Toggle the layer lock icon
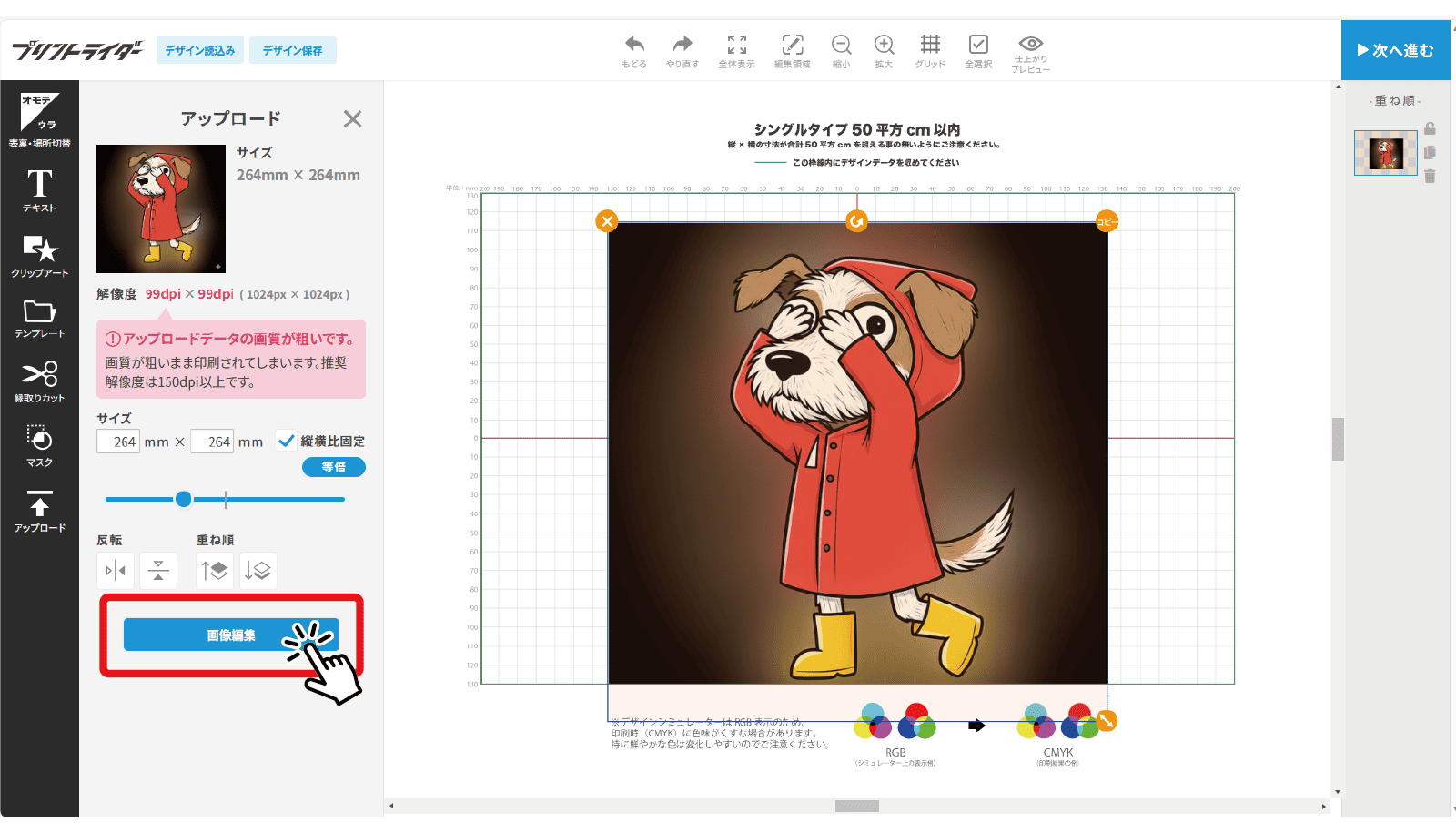The height and width of the screenshot is (833, 1456). tap(1430, 128)
